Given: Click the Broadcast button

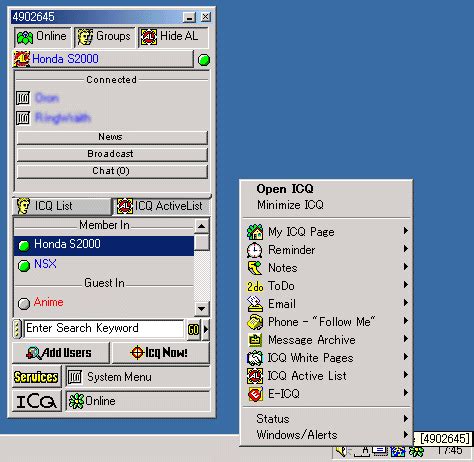Looking at the screenshot, I should pos(112,154).
